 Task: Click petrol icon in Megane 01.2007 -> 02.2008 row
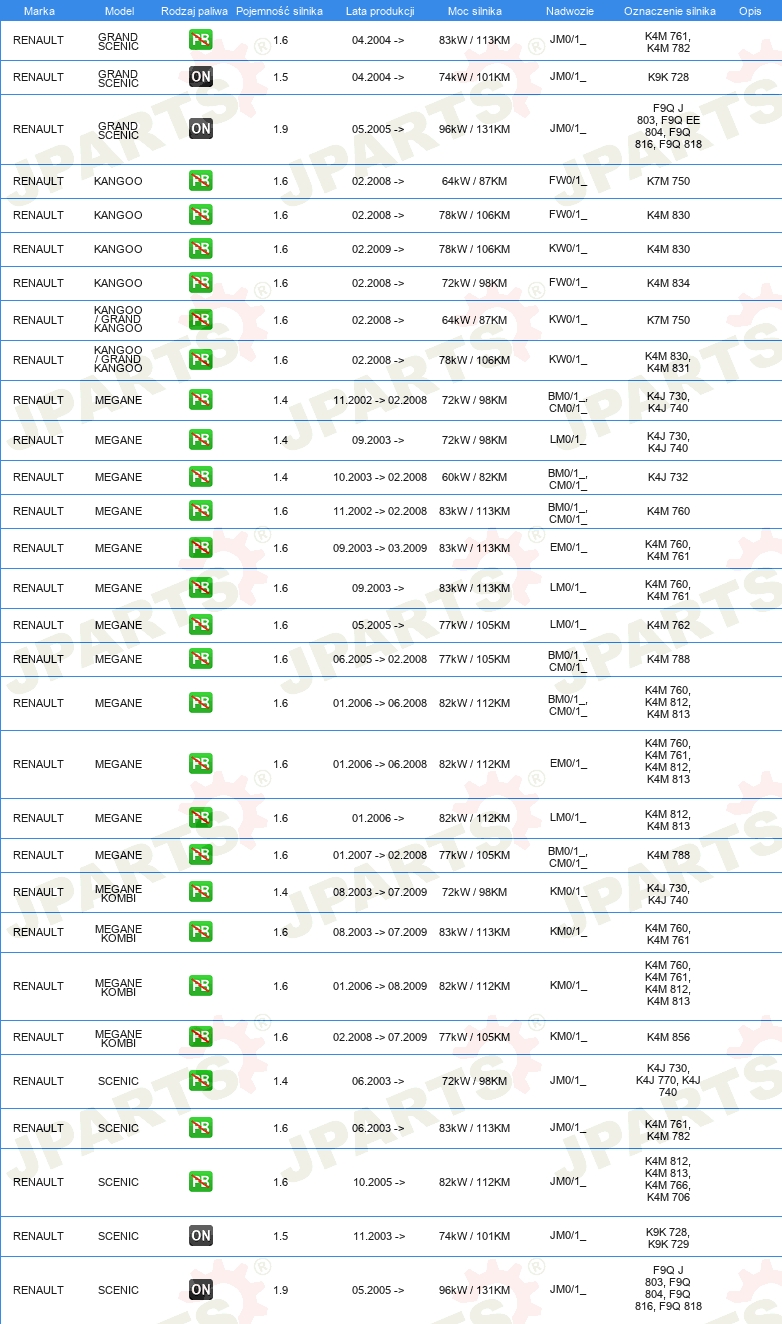(201, 855)
